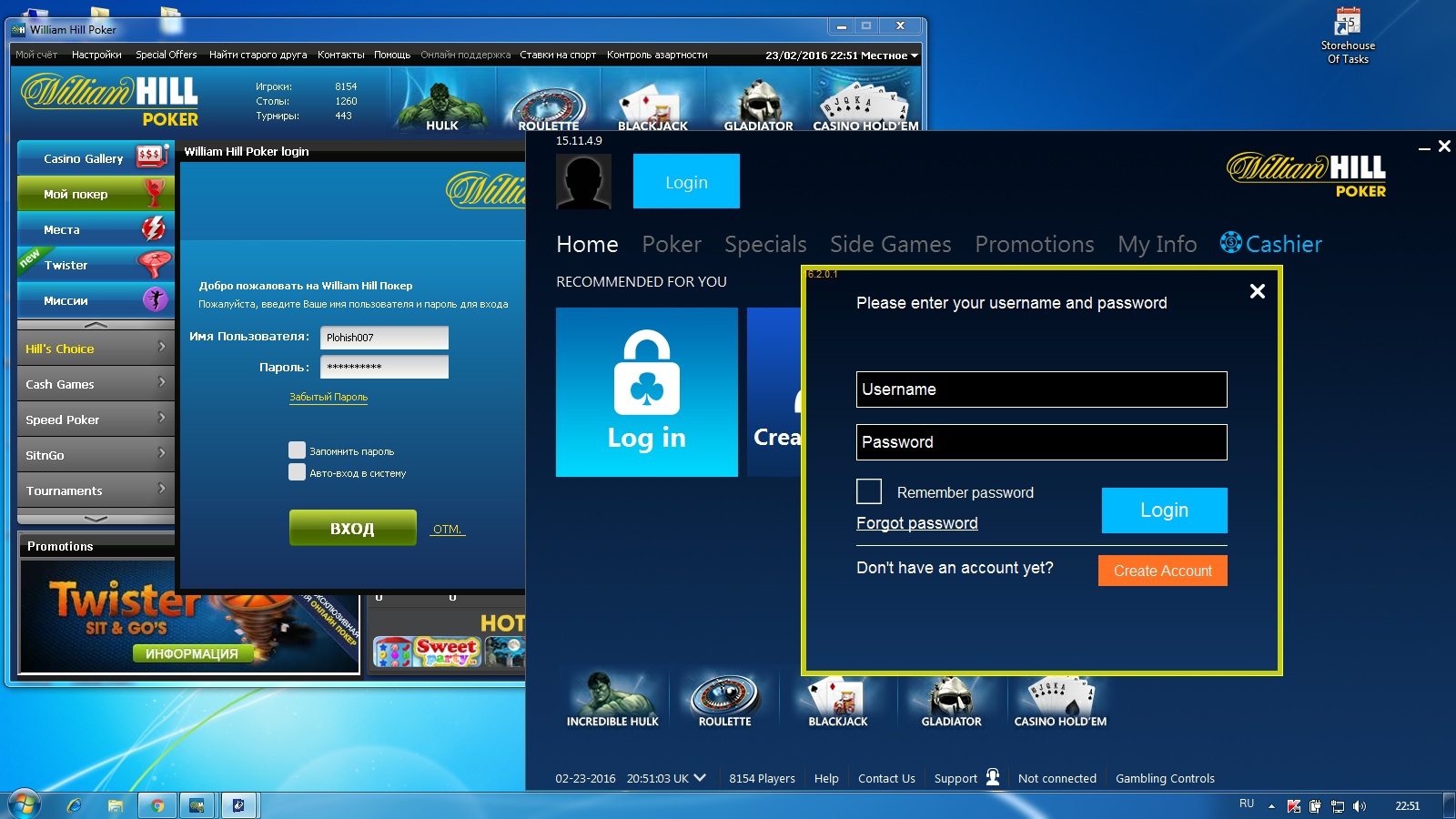The image size is (1456, 819).
Task: Open Windows Explorer folder in taskbar
Action: click(116, 805)
